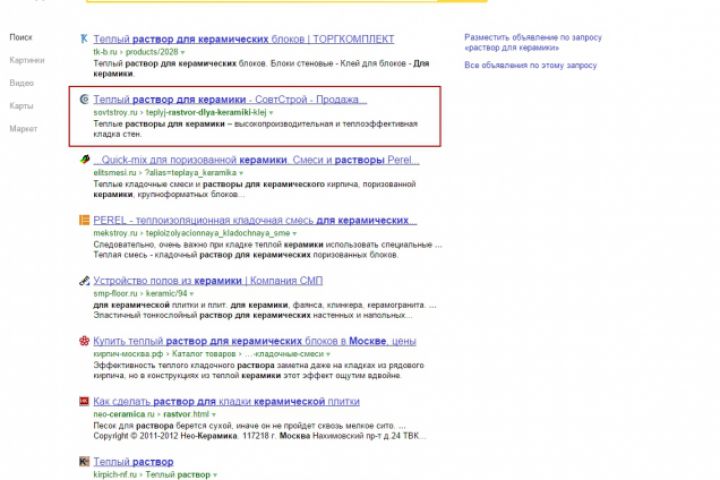Viewport: 720px width, 480px height.
Task: Click 'products/2028' URL path link
Action: click(152, 52)
